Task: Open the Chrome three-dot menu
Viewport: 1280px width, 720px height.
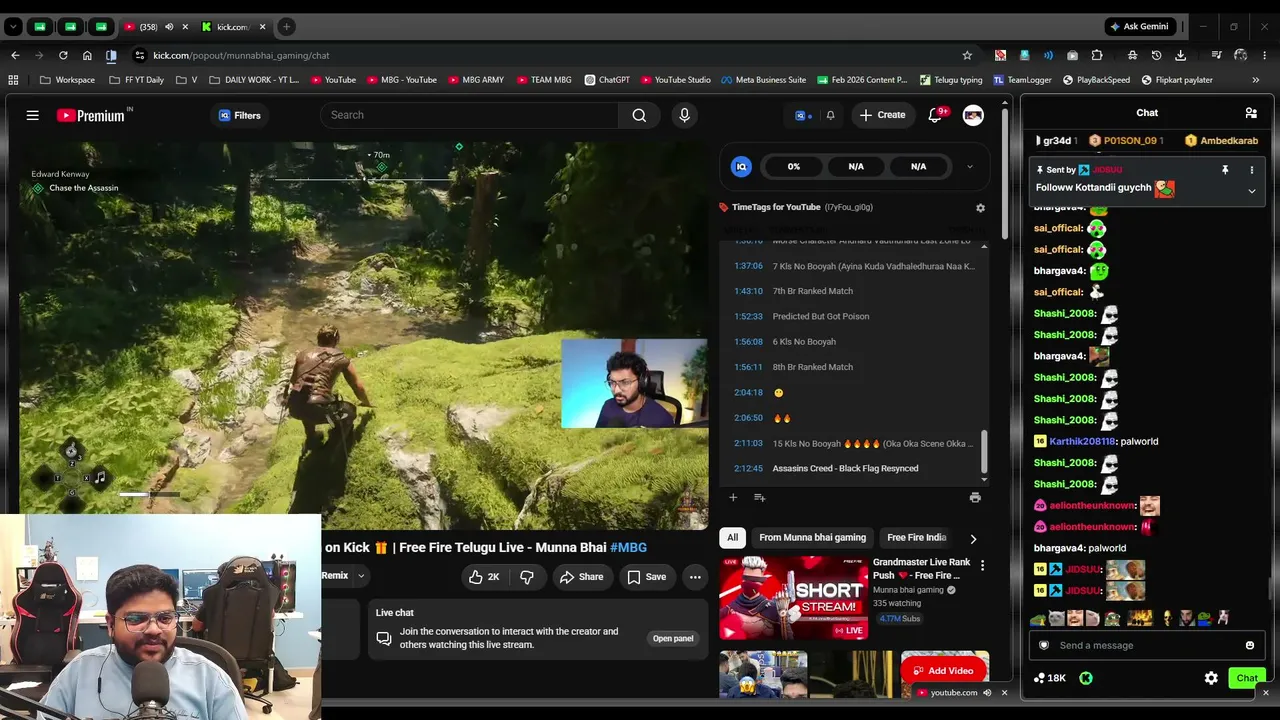Action: [1265, 55]
